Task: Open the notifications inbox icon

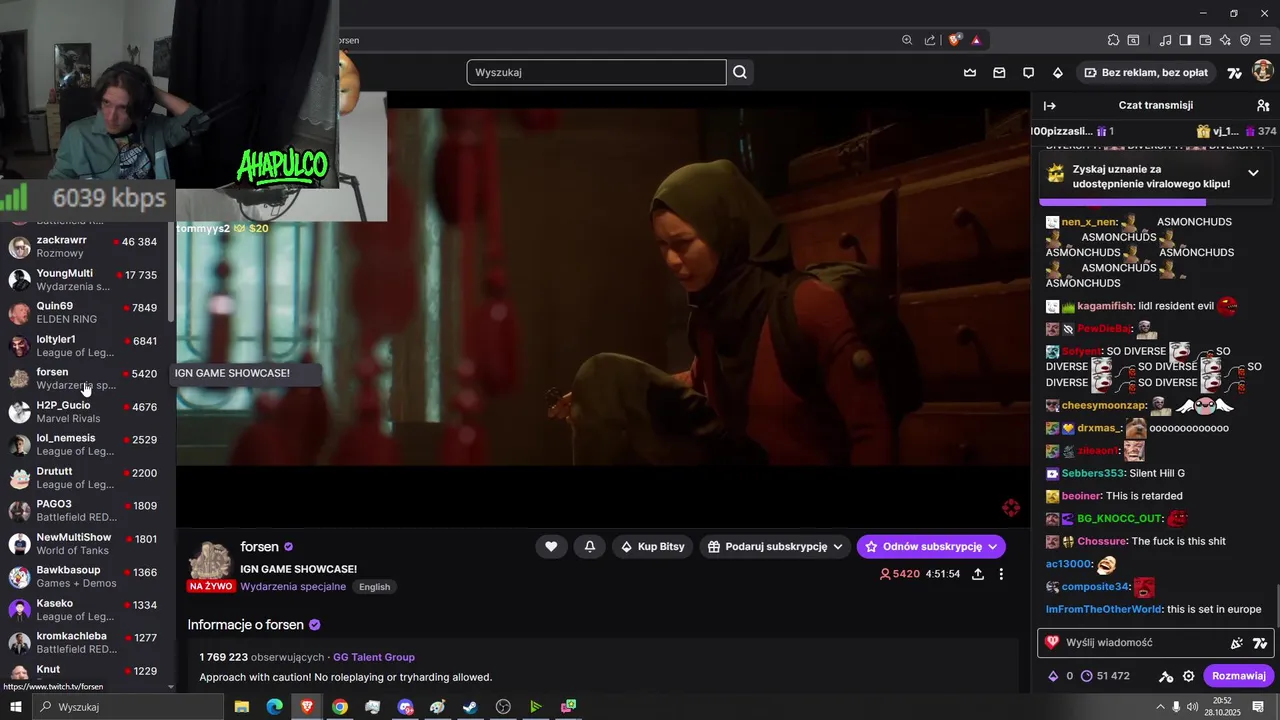Action: click(x=999, y=72)
